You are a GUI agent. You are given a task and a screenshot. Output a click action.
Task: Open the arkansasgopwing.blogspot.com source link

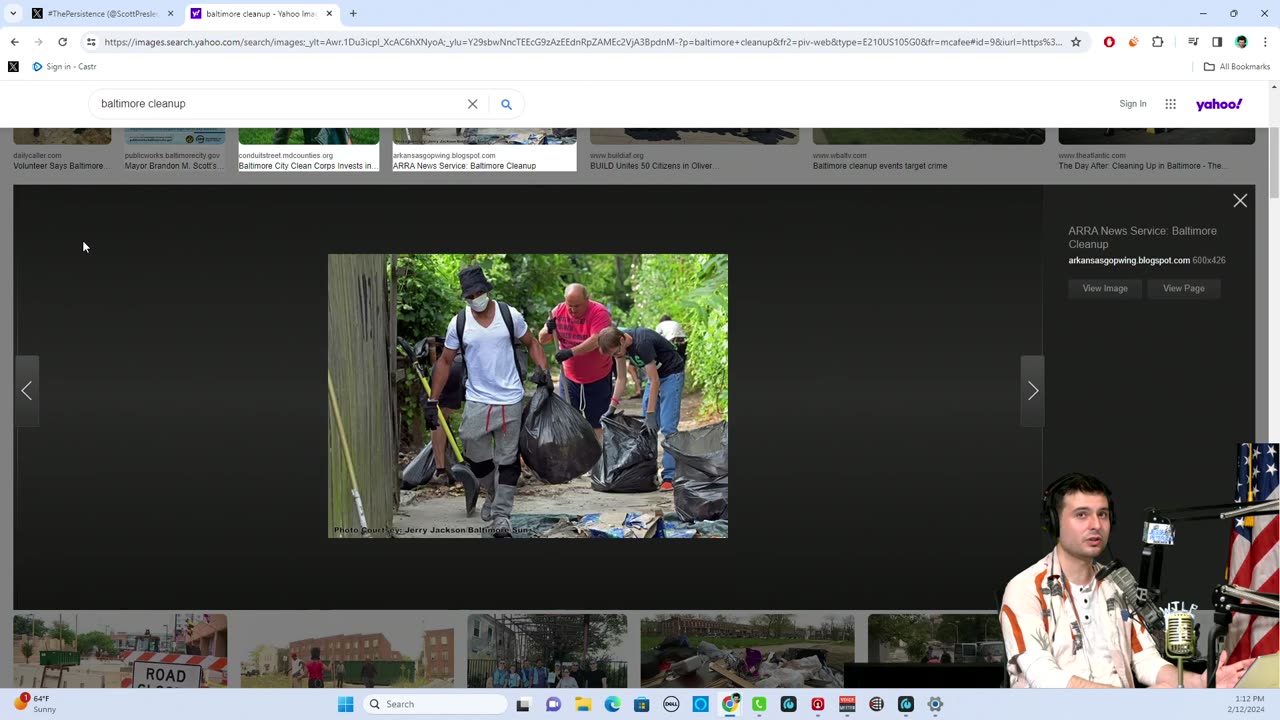click(1129, 260)
